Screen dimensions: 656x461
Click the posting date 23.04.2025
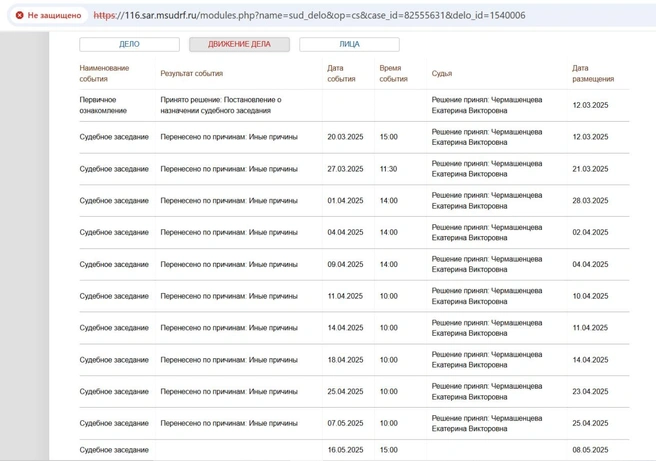pos(590,392)
